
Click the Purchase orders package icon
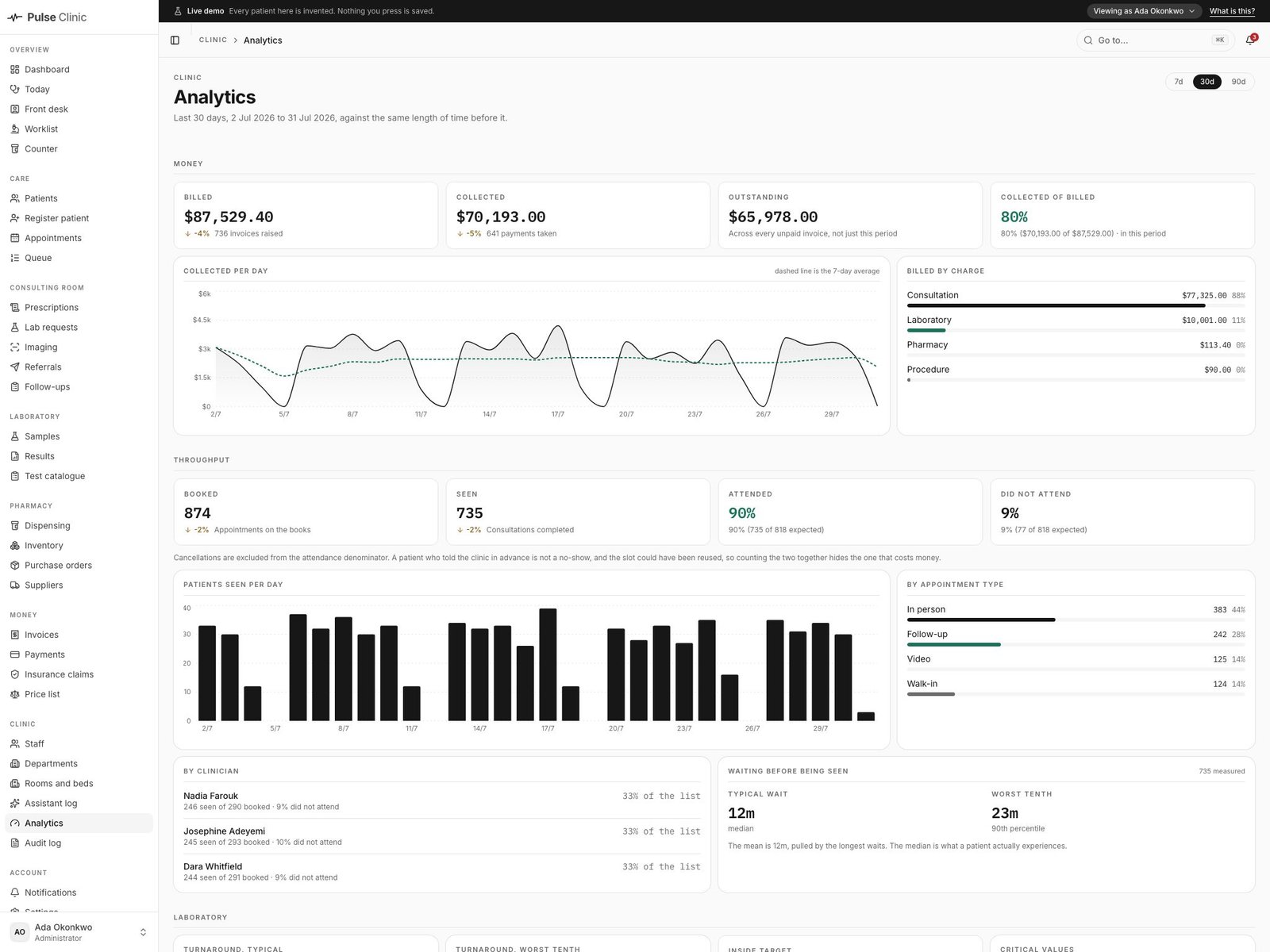[x=15, y=566]
